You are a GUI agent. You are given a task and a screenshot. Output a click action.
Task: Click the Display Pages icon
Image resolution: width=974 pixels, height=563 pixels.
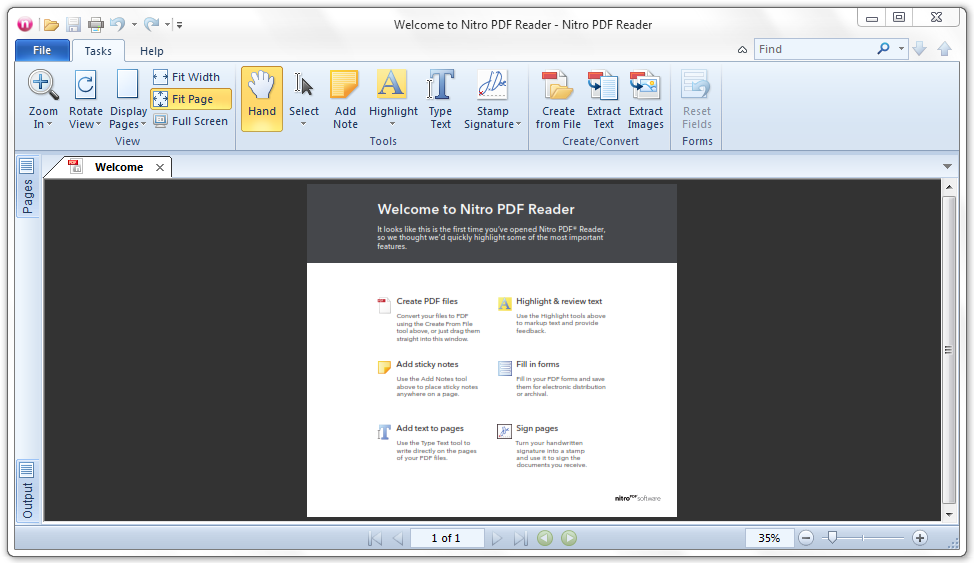(x=128, y=85)
